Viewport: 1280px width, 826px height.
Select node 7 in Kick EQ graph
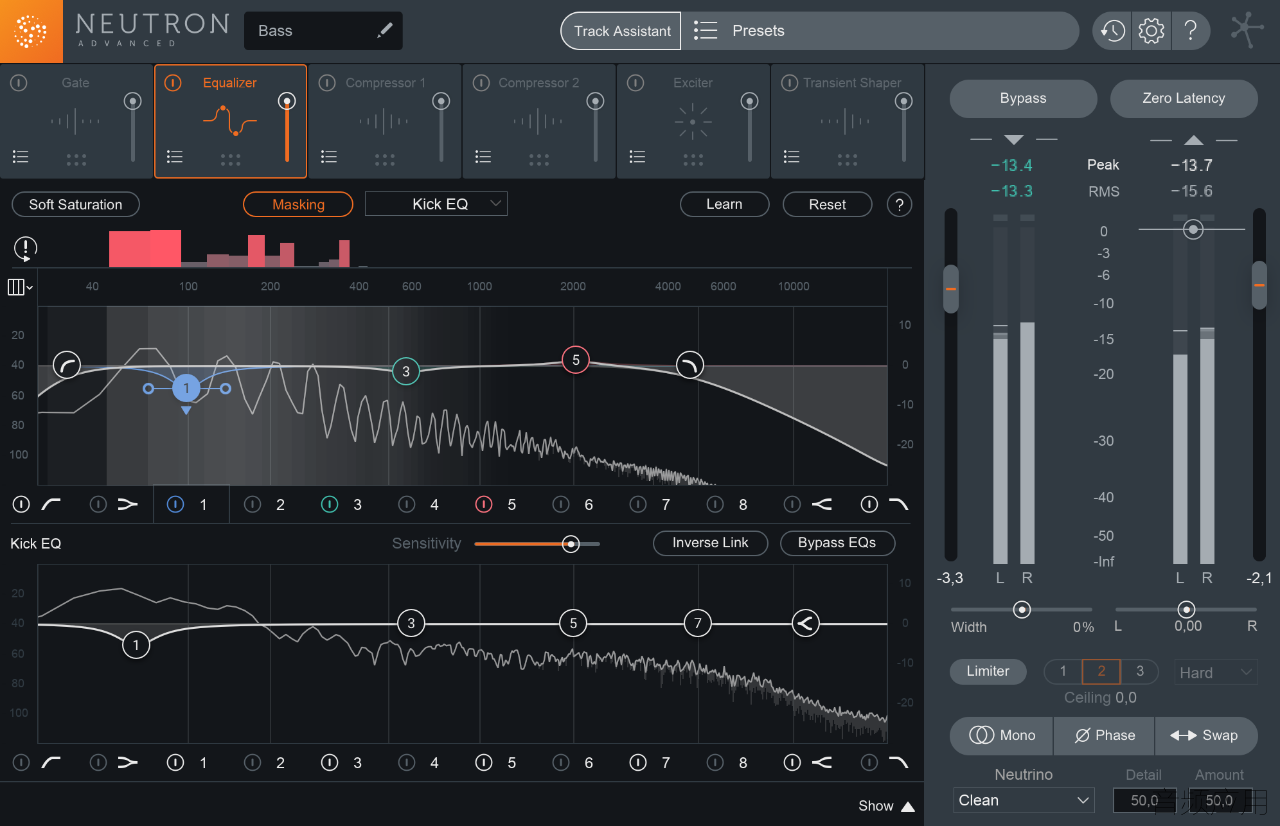[698, 624]
